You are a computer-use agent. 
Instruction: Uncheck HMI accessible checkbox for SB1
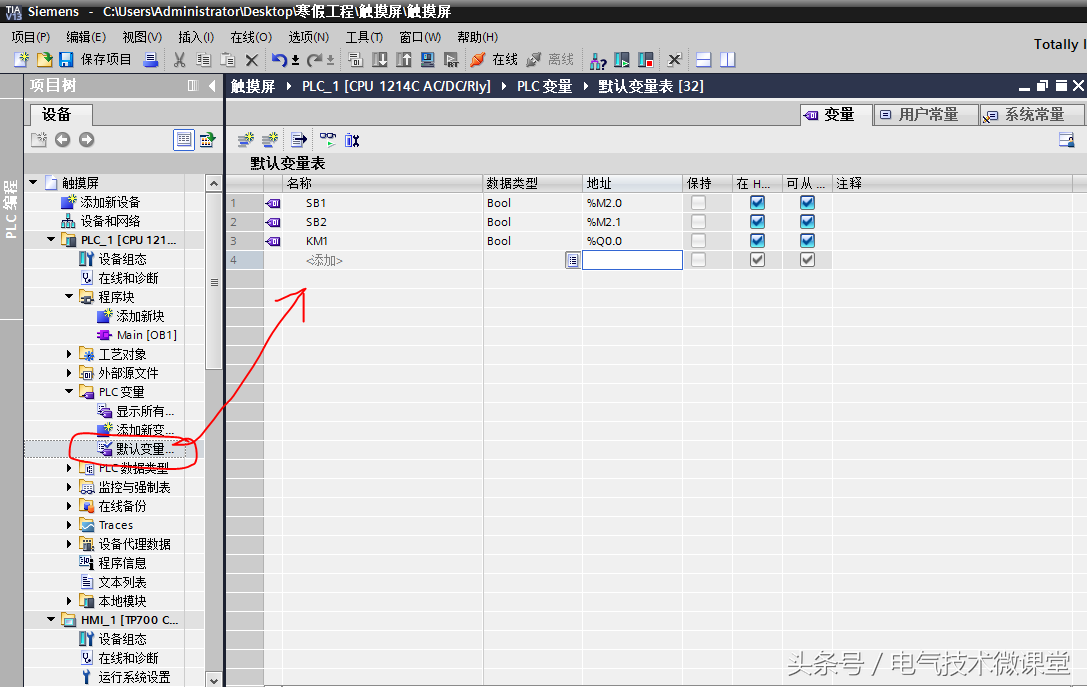point(808,202)
